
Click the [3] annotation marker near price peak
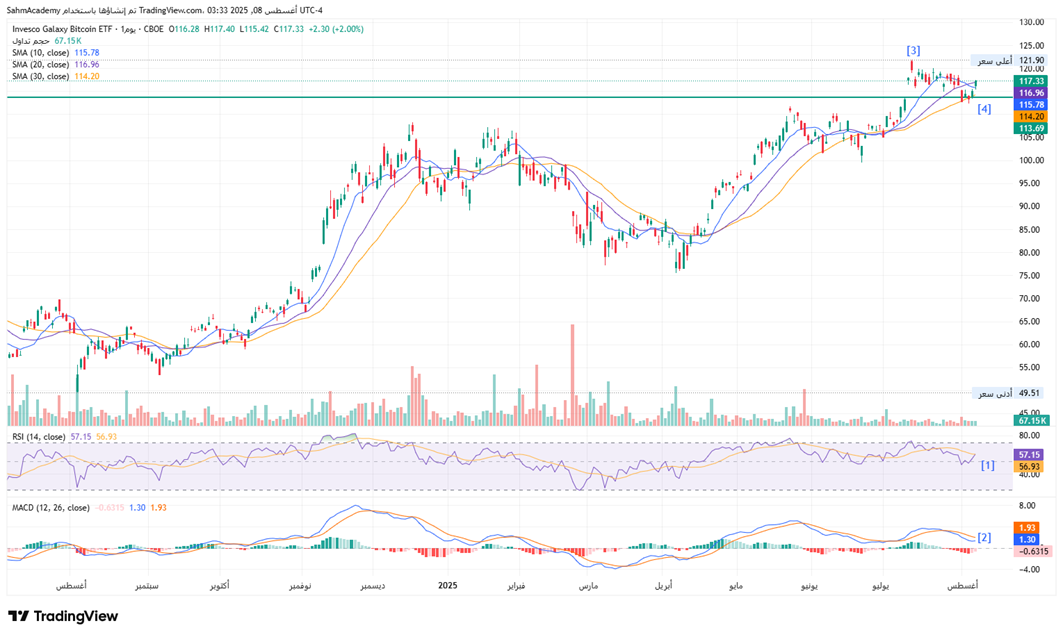(x=913, y=50)
